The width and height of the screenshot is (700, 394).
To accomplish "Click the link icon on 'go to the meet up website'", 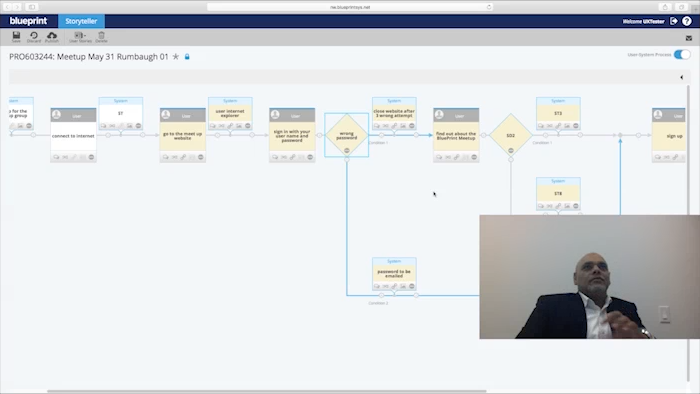I will [183, 157].
